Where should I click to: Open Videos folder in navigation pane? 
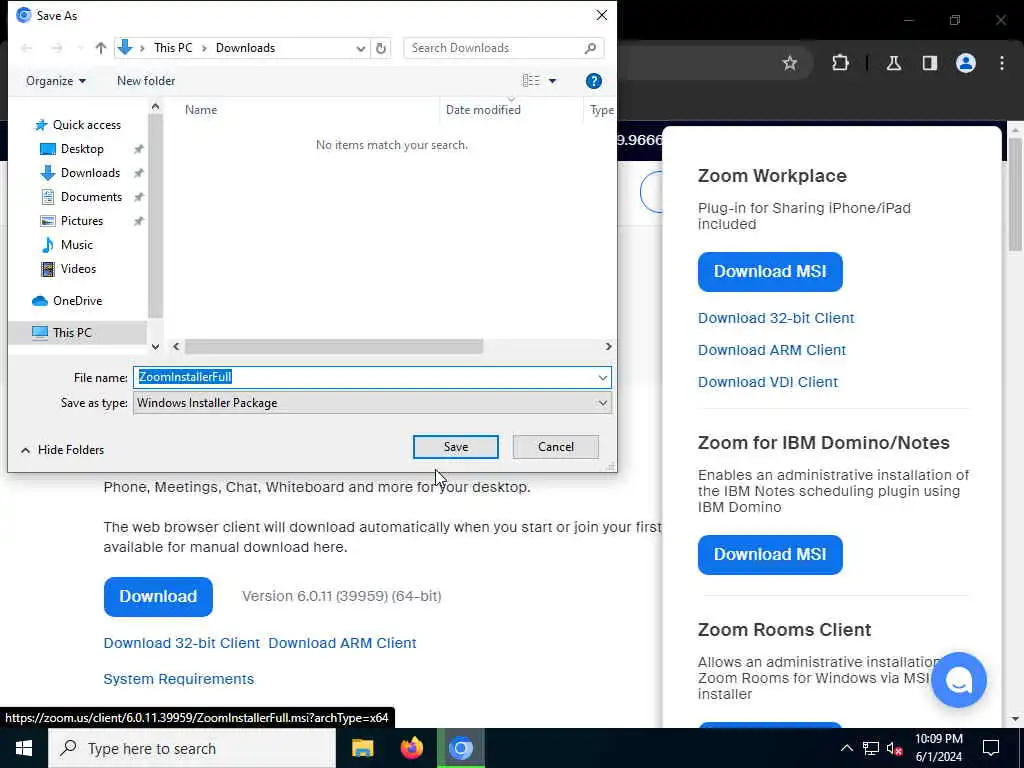(x=78, y=269)
